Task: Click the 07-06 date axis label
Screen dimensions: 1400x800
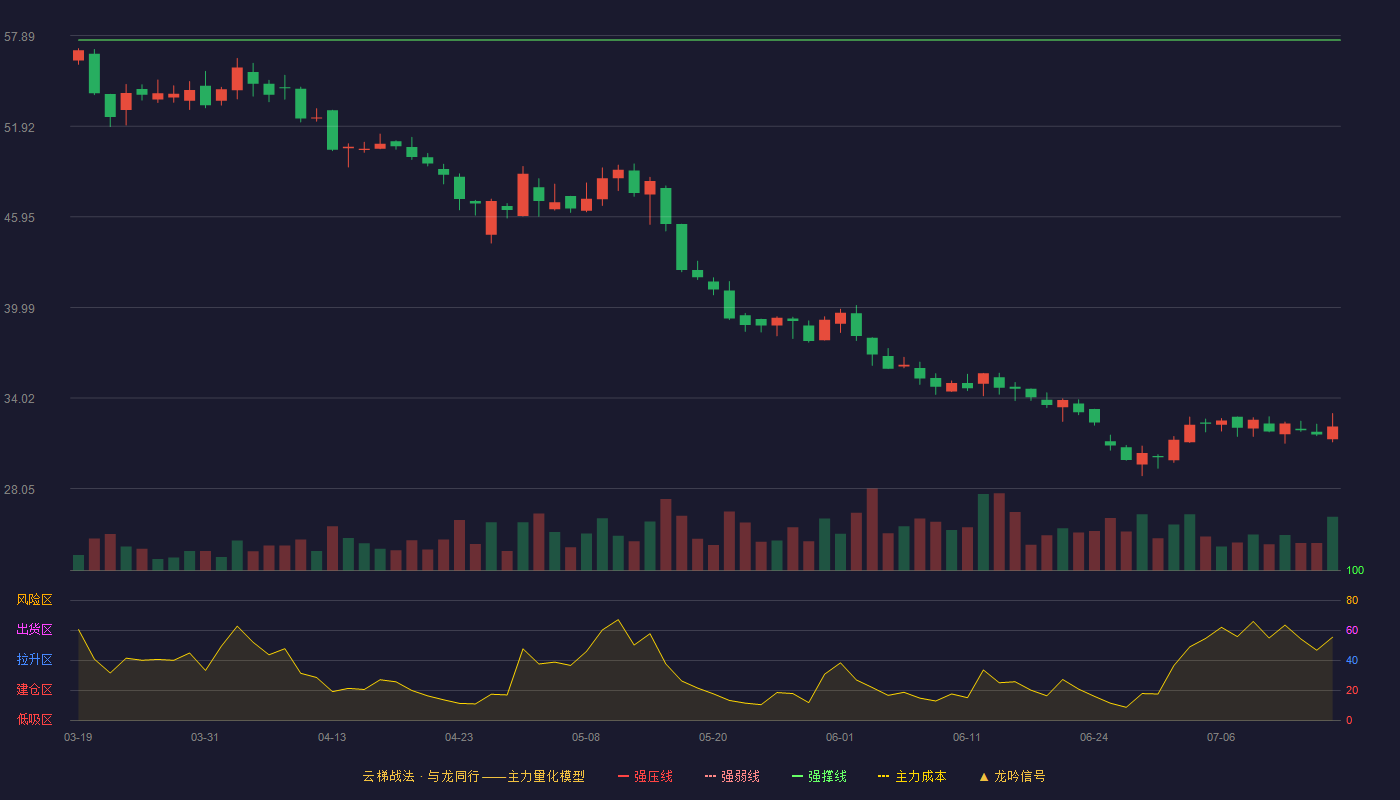Action: (x=1221, y=737)
